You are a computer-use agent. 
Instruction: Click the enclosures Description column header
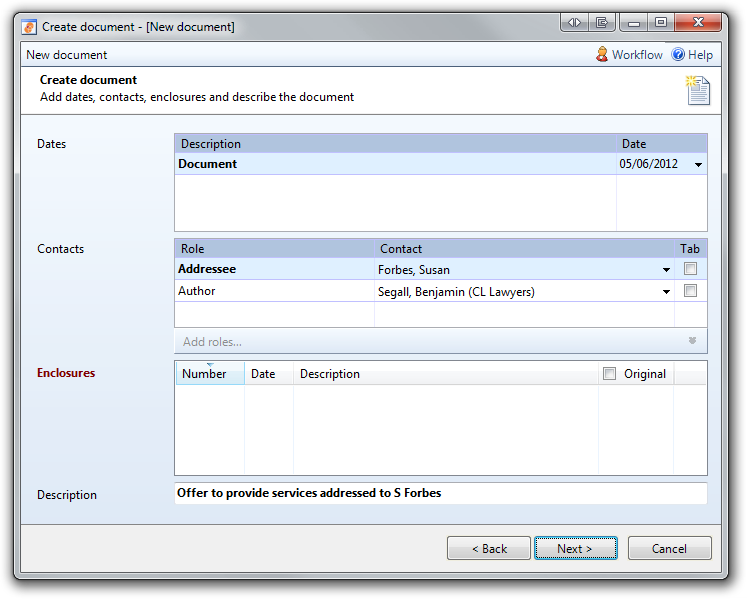[445, 373]
